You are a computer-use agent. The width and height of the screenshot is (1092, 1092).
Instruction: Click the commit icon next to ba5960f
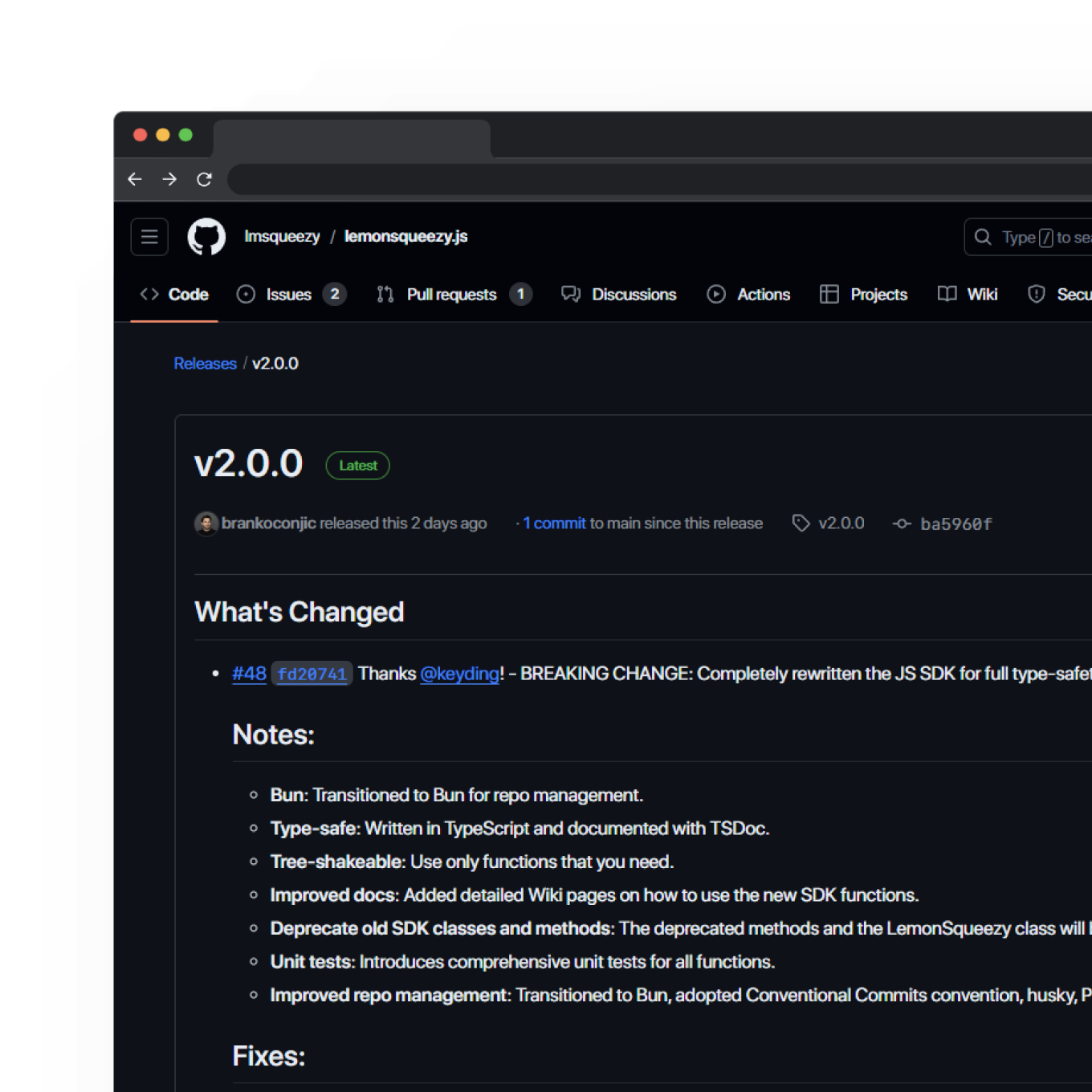(x=902, y=523)
